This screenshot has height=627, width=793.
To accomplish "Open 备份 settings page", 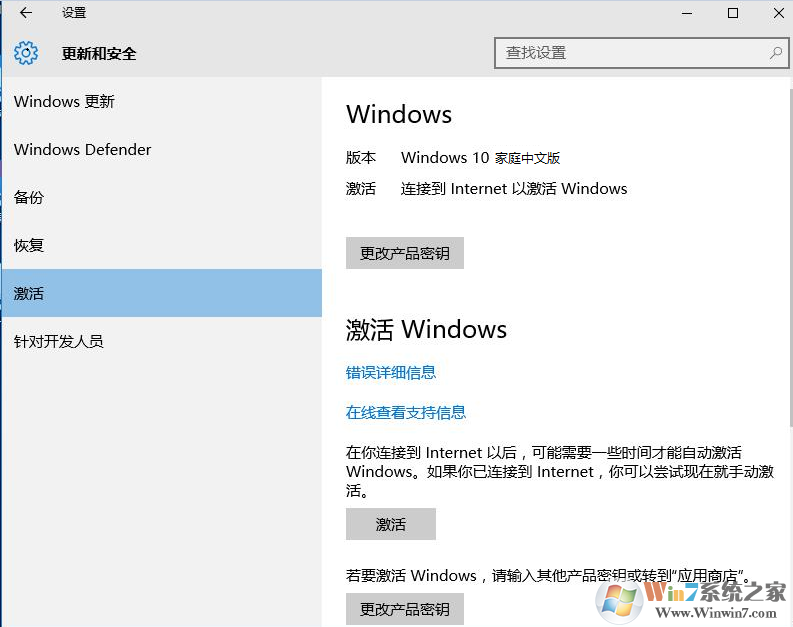I will click(x=162, y=197).
